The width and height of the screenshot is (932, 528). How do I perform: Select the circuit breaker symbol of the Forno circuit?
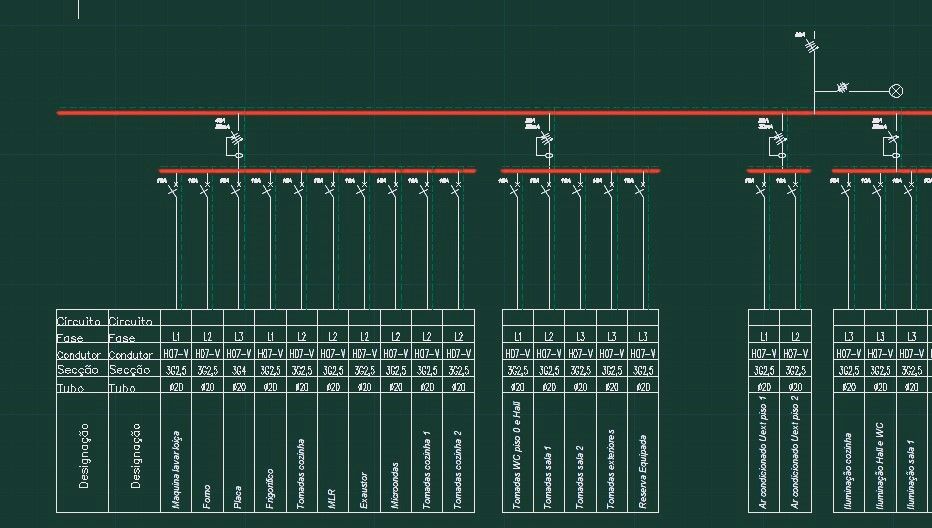coord(205,190)
